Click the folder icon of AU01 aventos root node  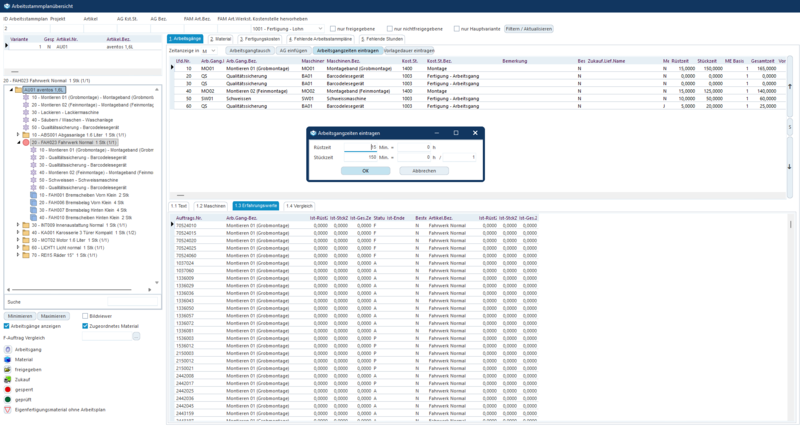point(18,90)
